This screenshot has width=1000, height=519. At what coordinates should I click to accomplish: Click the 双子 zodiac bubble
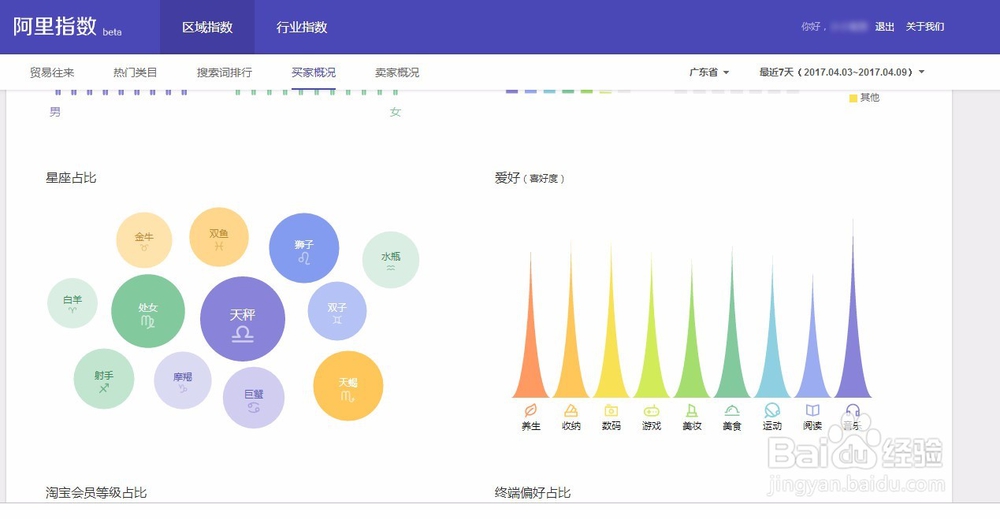(x=337, y=311)
